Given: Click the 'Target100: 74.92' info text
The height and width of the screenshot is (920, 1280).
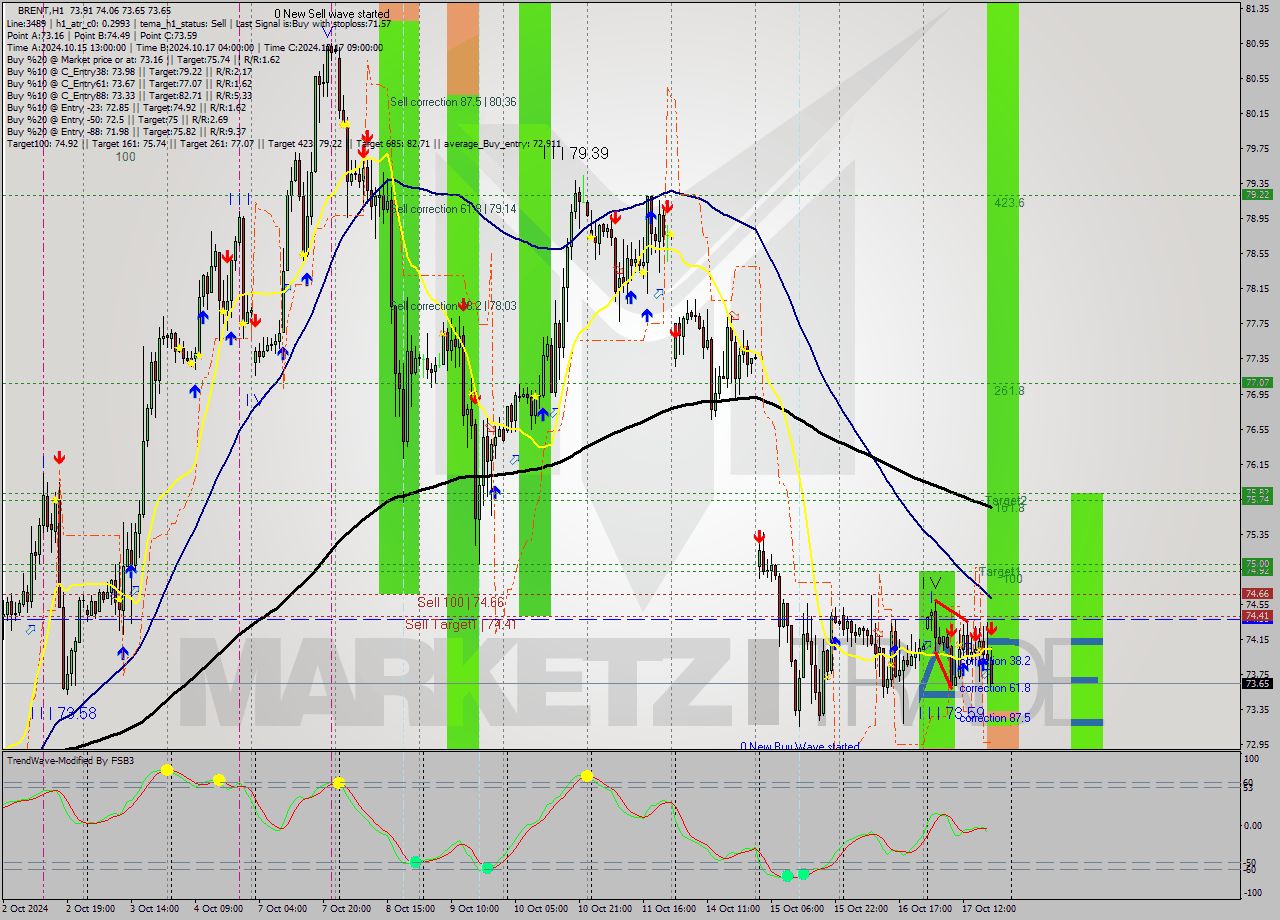Looking at the screenshot, I should pos(43,143).
